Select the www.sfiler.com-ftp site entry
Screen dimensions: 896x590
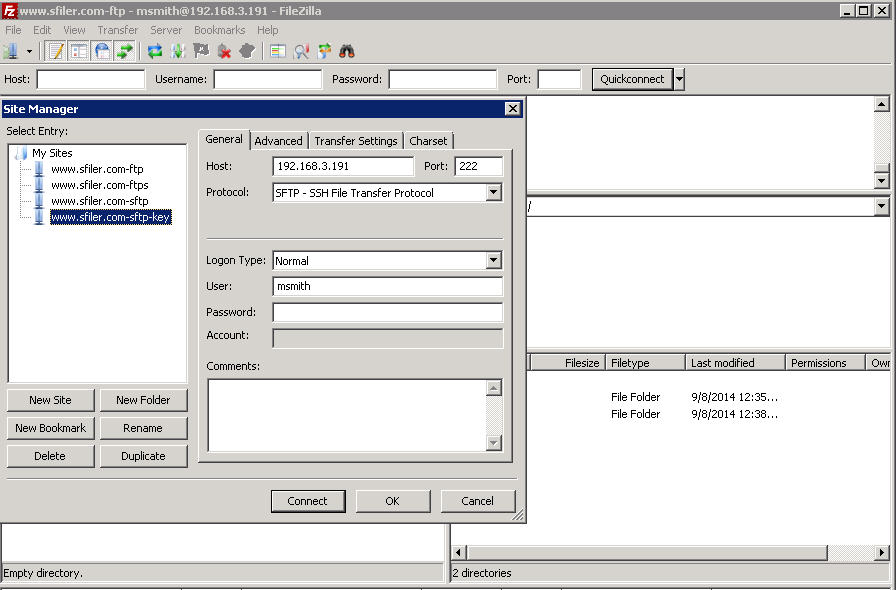(97, 169)
